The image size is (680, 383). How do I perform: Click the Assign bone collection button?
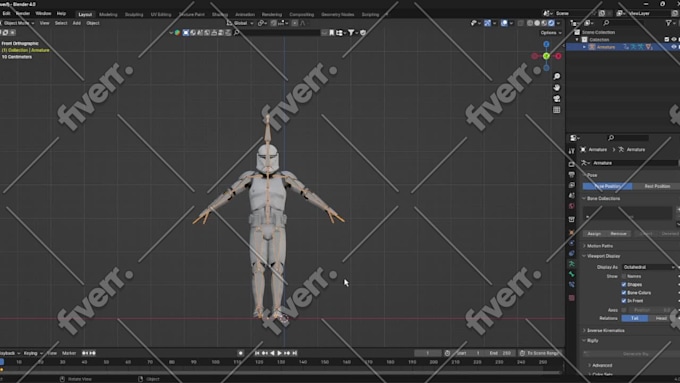[594, 234]
